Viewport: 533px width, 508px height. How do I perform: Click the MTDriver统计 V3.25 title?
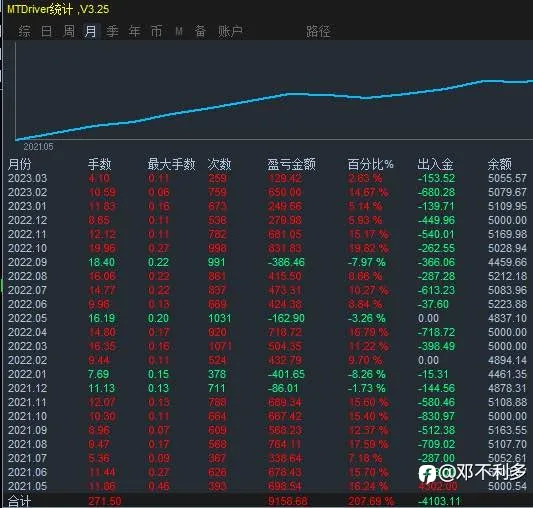click(58, 9)
